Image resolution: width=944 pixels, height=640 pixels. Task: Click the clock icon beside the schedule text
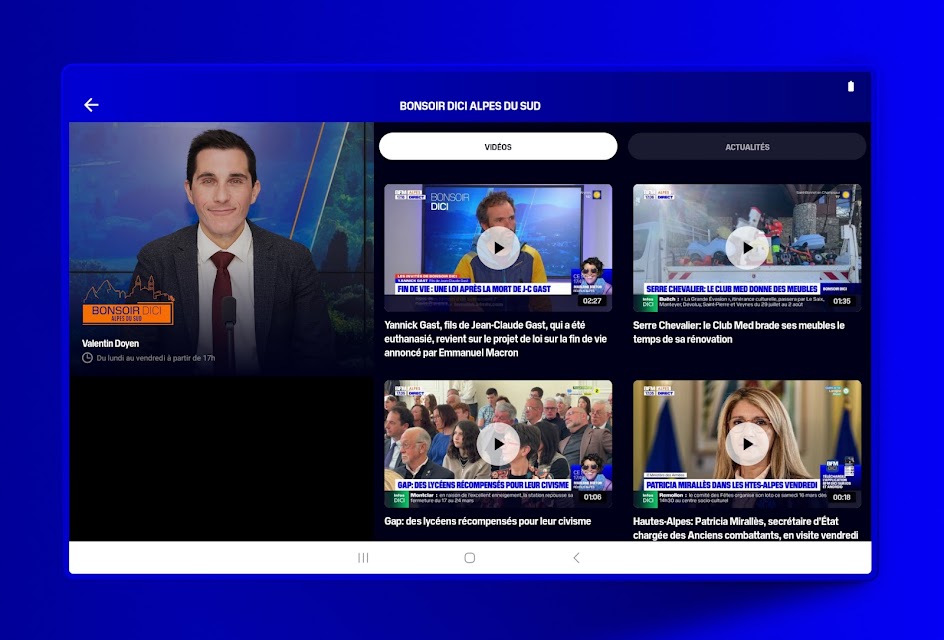pyautogui.click(x=87, y=358)
